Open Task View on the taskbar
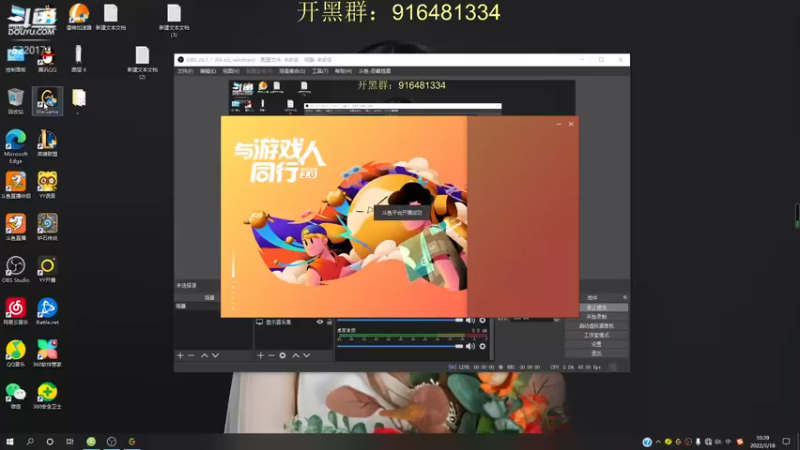Viewport: 800px width, 450px height. click(x=70, y=441)
